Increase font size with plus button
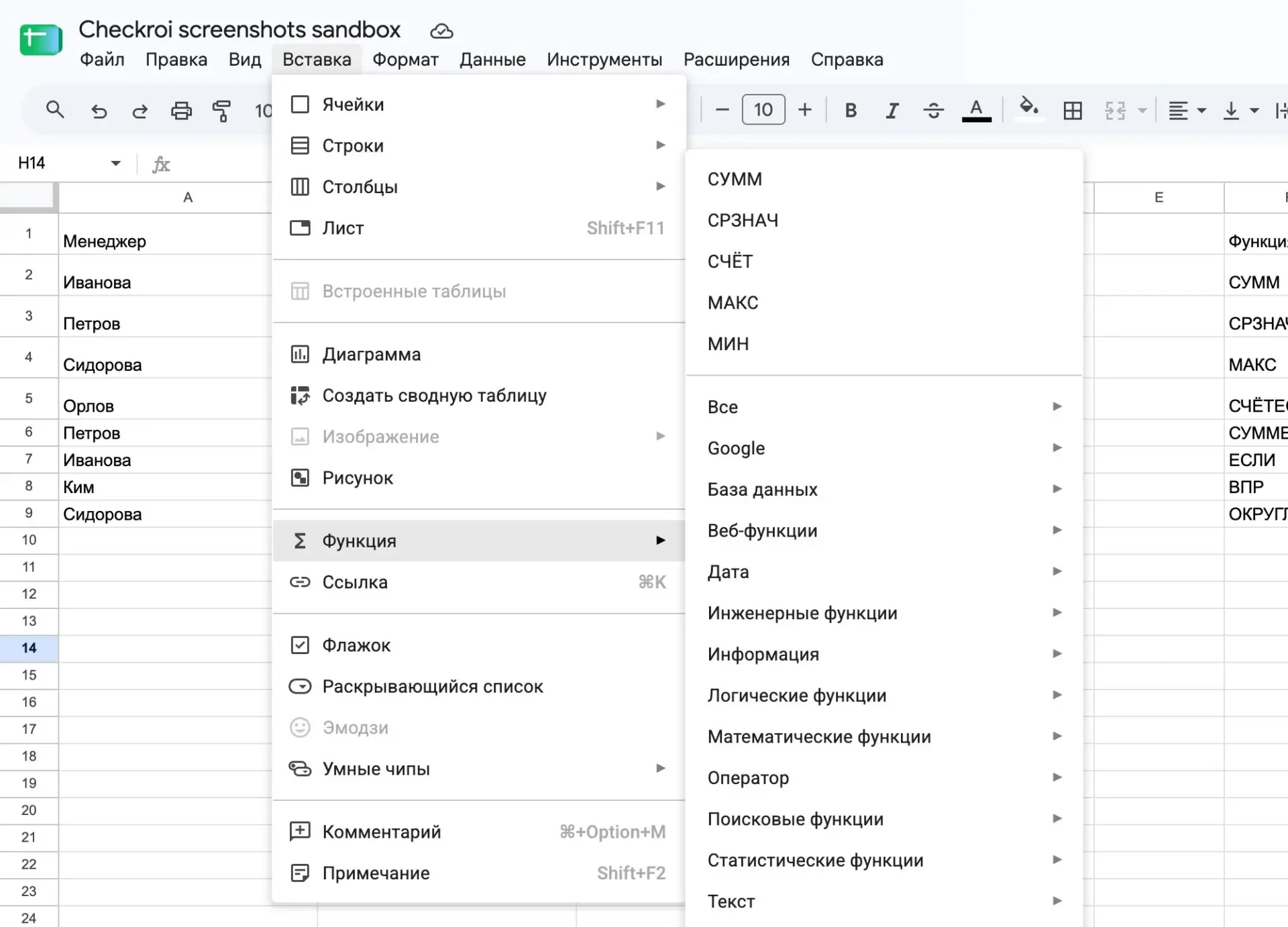 pyautogui.click(x=805, y=110)
